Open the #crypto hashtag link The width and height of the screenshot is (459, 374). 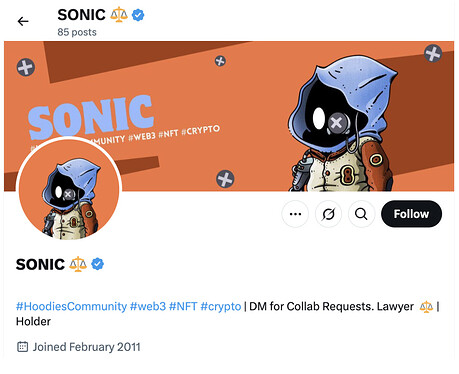(x=221, y=306)
